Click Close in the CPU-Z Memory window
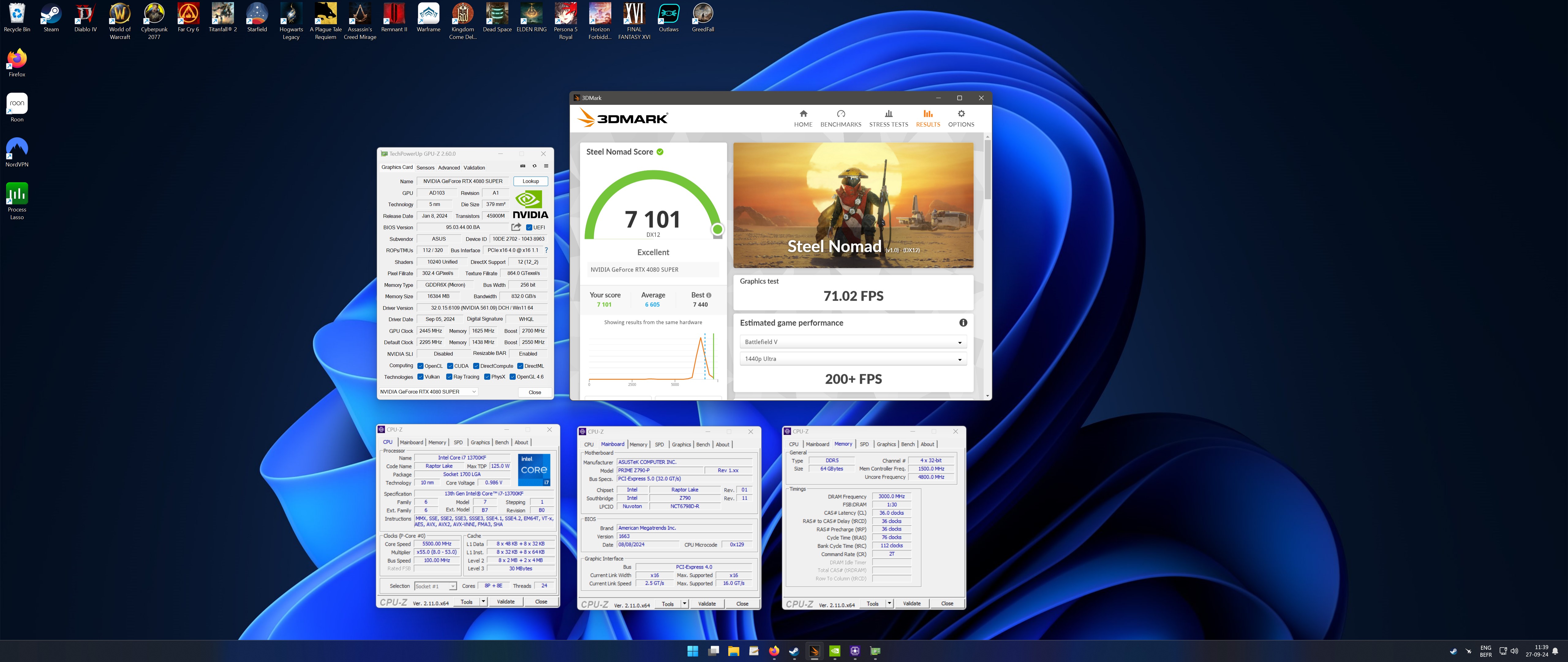Viewport: 1568px width, 662px height. [x=947, y=604]
